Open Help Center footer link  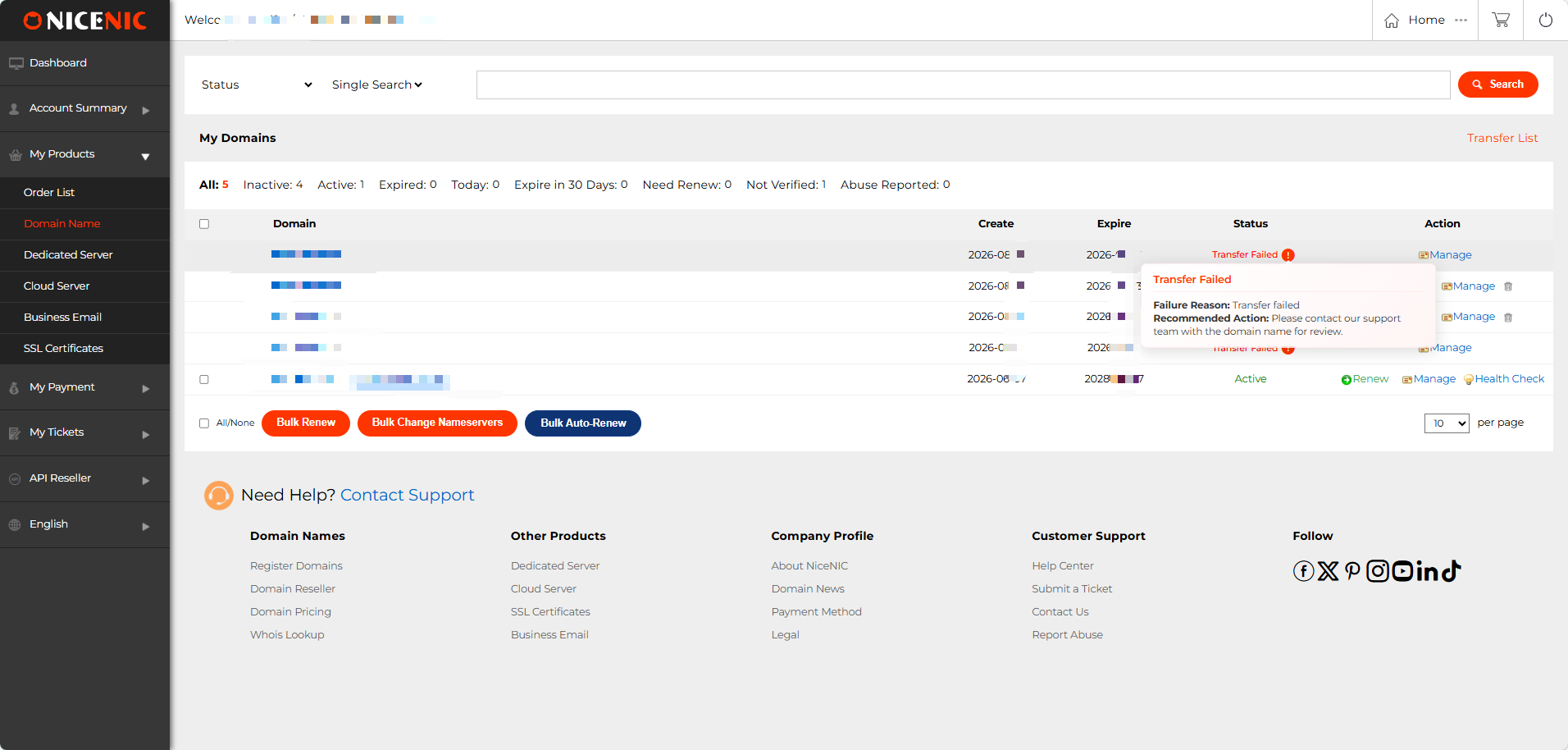[x=1063, y=566]
